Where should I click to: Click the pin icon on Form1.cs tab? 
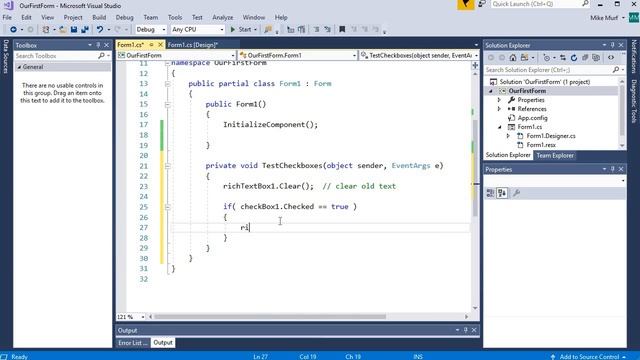(x=151, y=44)
